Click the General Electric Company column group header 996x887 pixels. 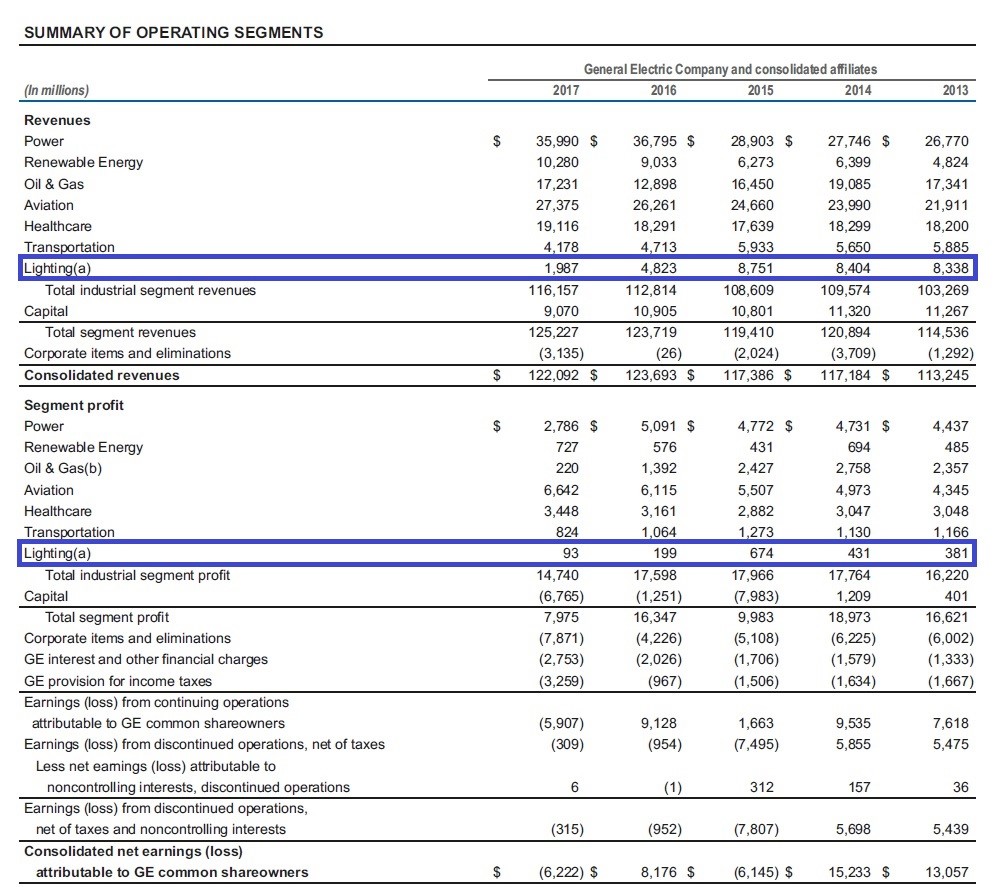coord(730,69)
